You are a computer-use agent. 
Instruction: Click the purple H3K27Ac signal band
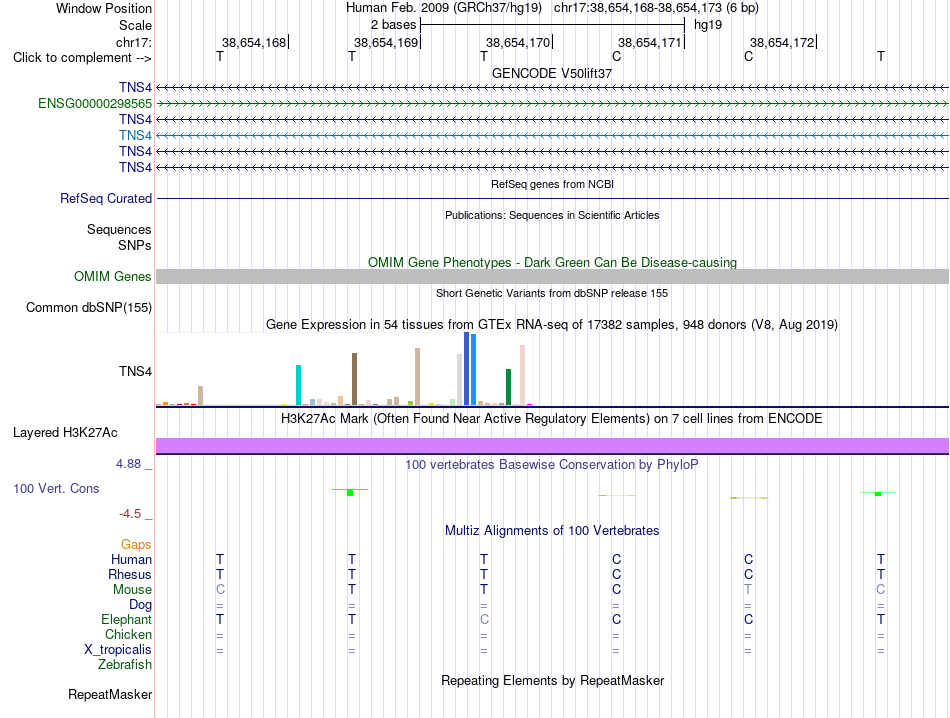coord(552,445)
